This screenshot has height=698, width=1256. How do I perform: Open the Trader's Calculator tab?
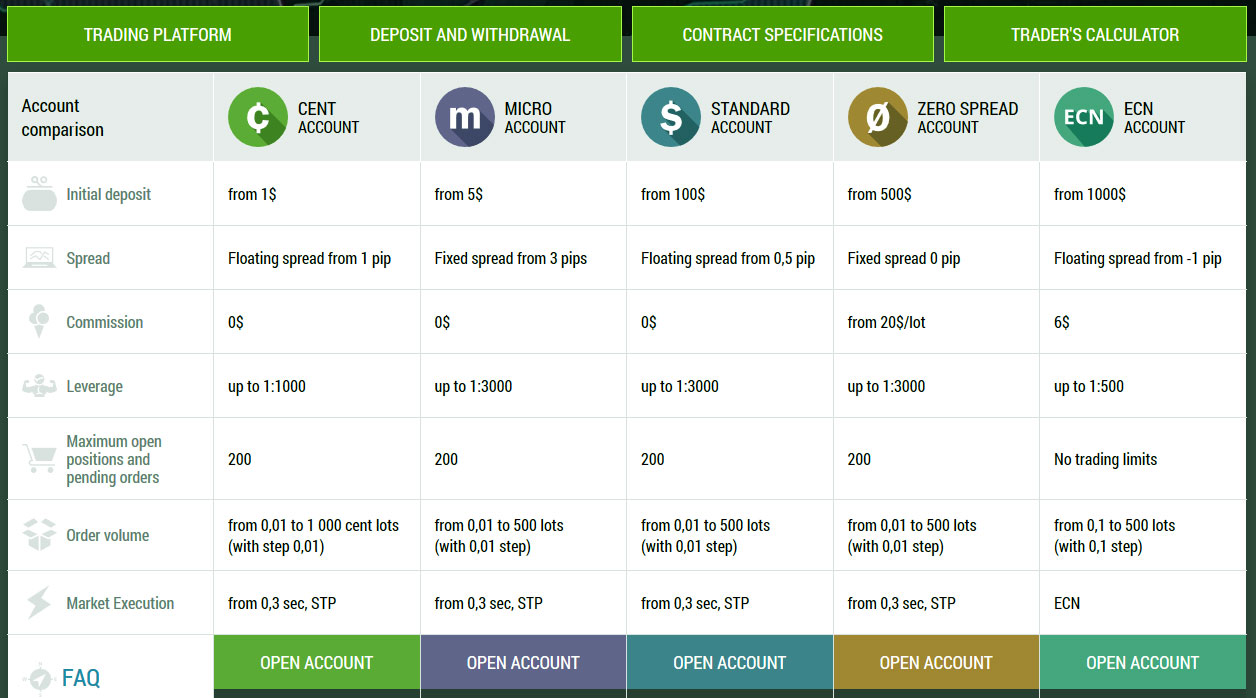click(x=1095, y=35)
